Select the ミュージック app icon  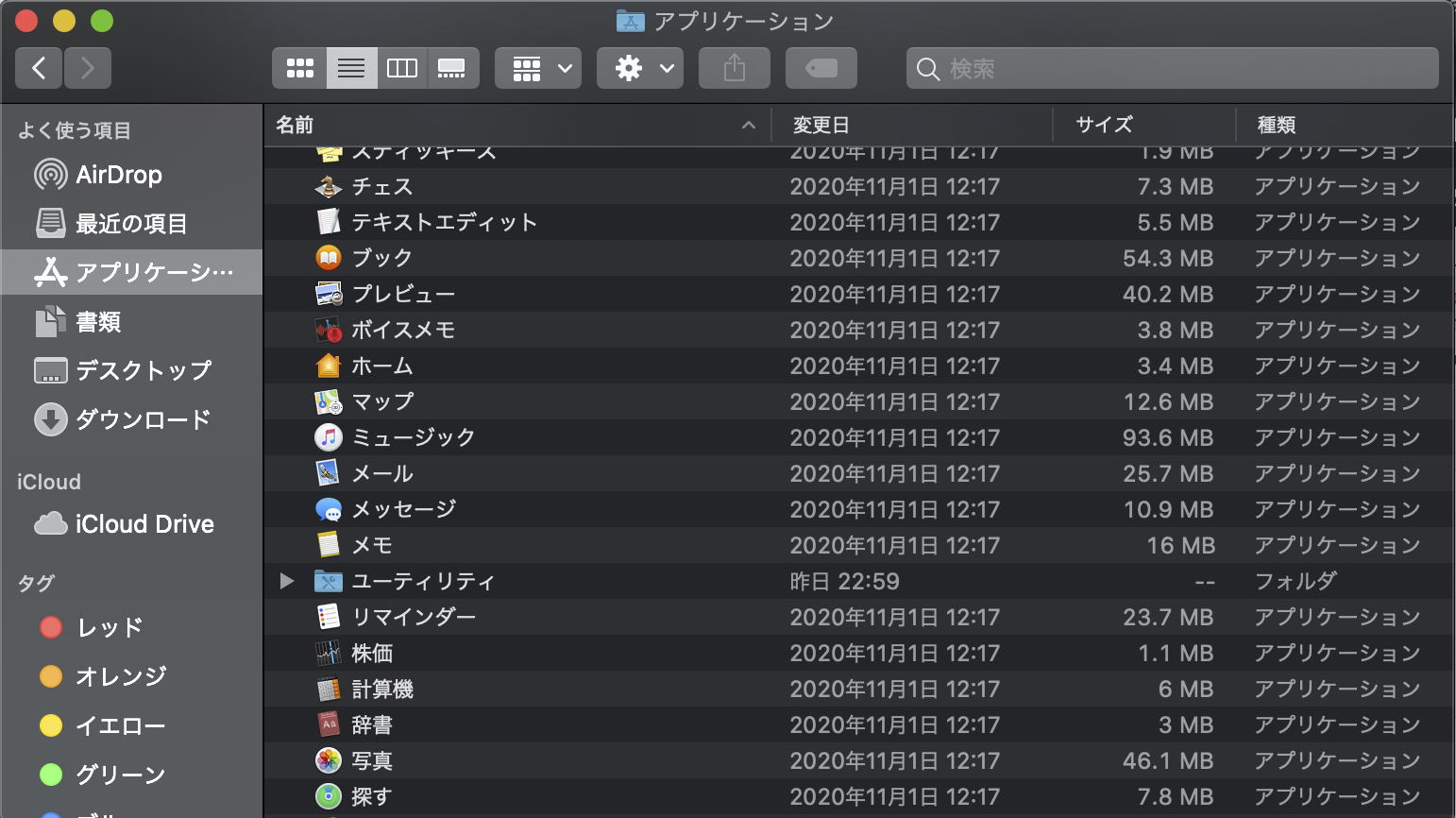click(x=328, y=437)
